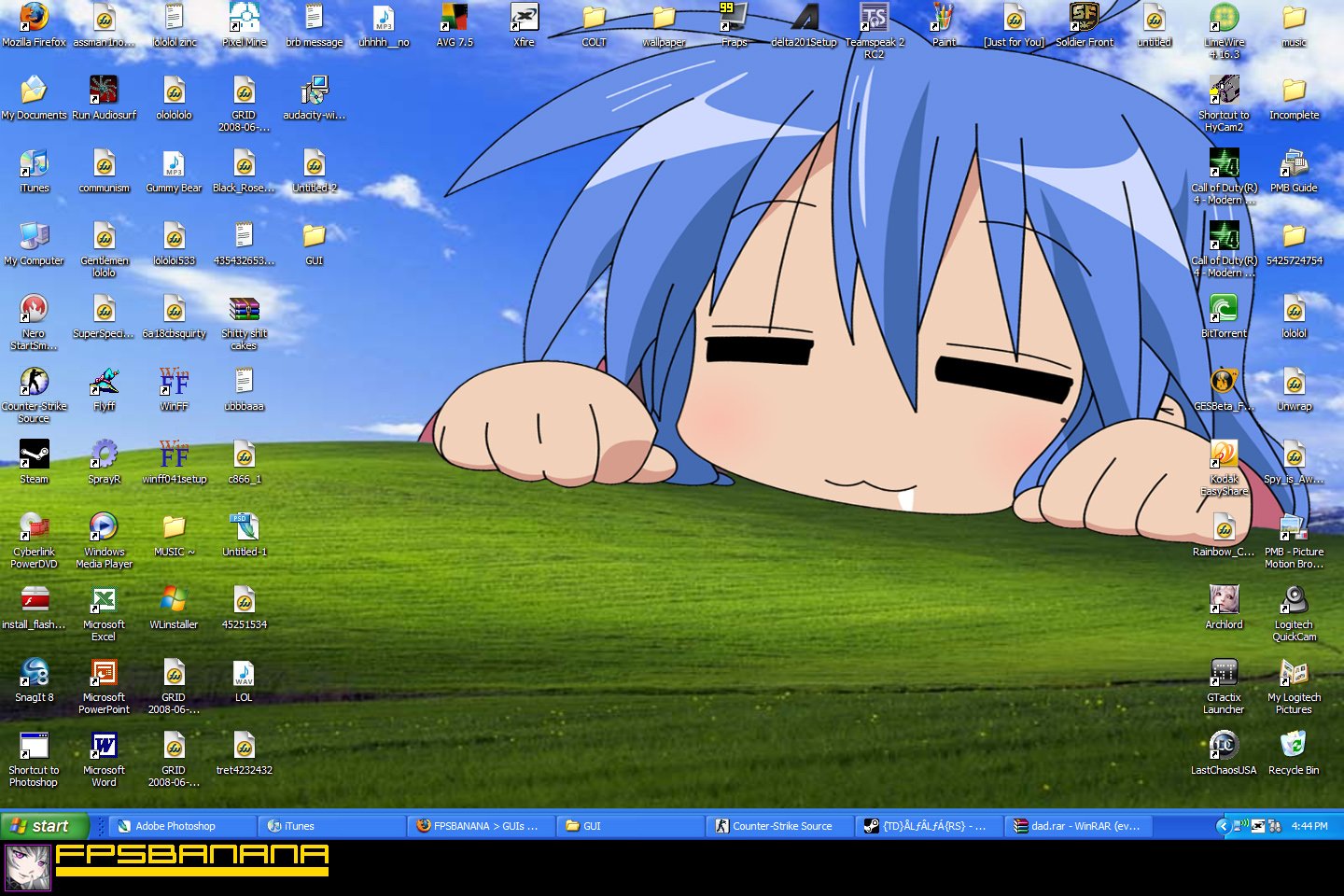Launch Microsoft Excel
The height and width of the screenshot is (896, 1344).
(104, 602)
